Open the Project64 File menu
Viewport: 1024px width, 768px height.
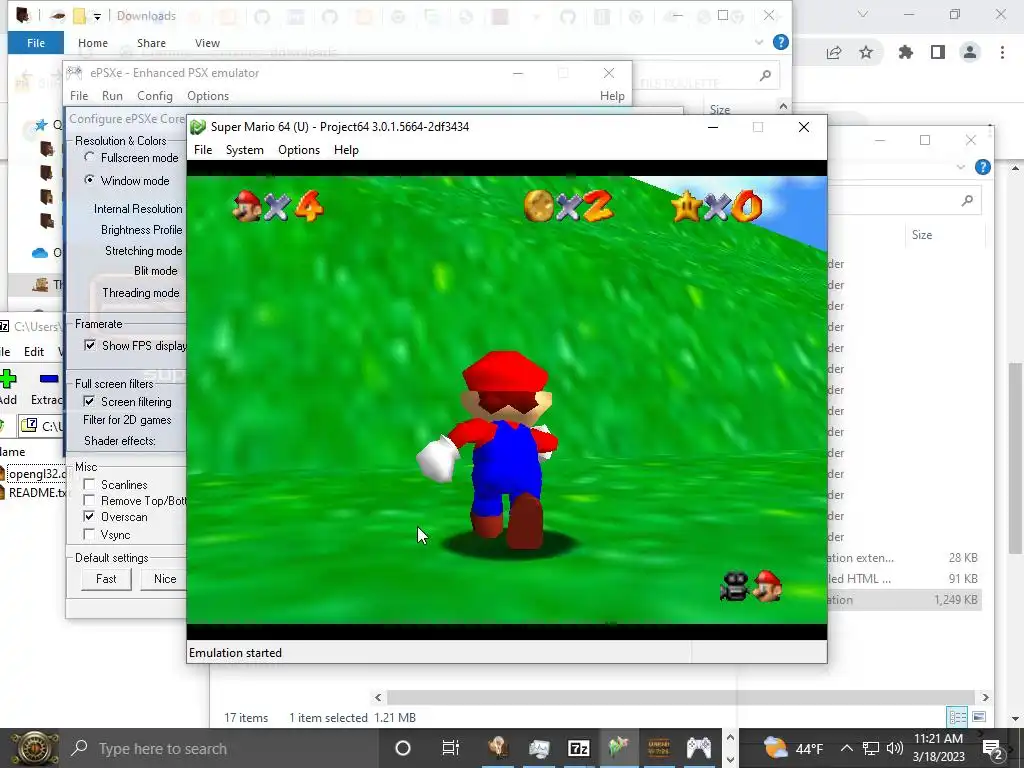coord(203,150)
